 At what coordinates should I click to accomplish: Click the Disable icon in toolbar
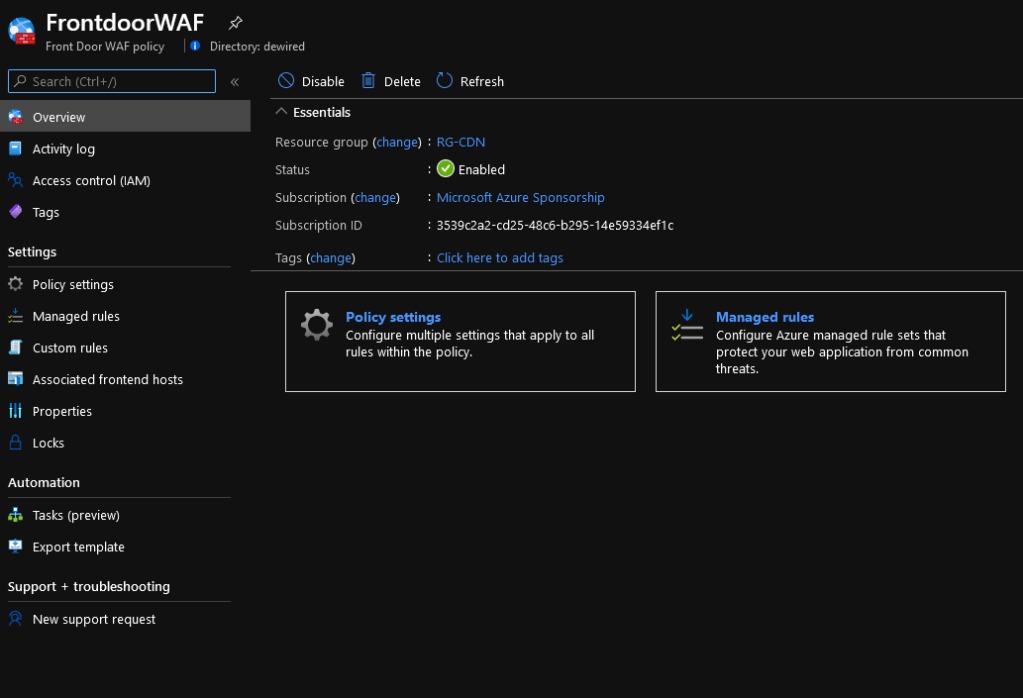click(x=286, y=81)
